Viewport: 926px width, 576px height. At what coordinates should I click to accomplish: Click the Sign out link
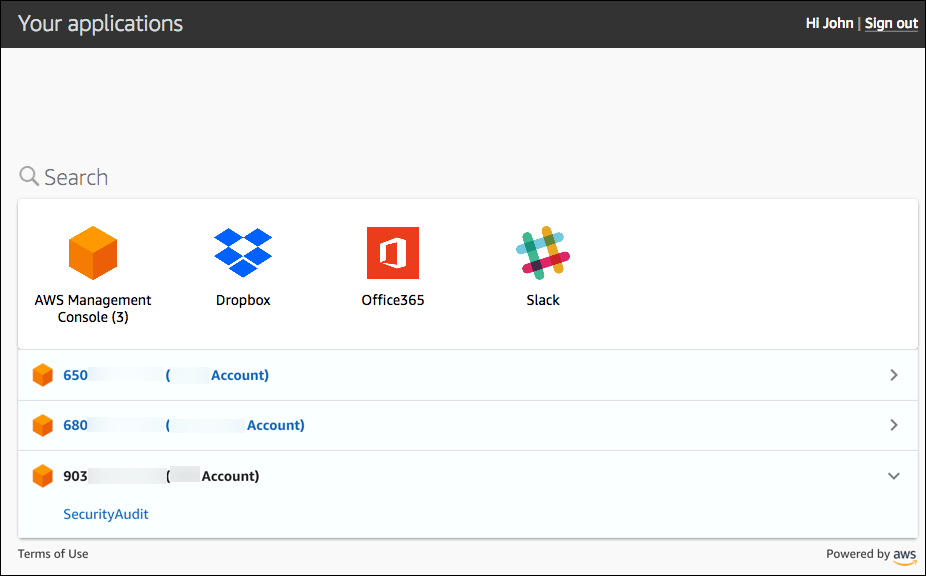[890, 22]
